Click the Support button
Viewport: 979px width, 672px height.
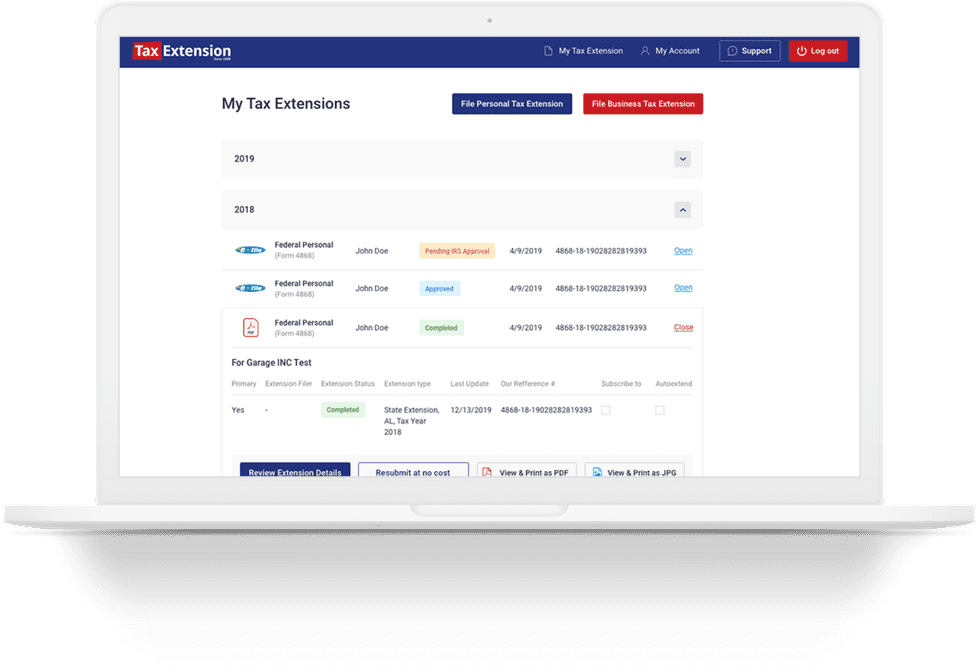click(x=749, y=51)
